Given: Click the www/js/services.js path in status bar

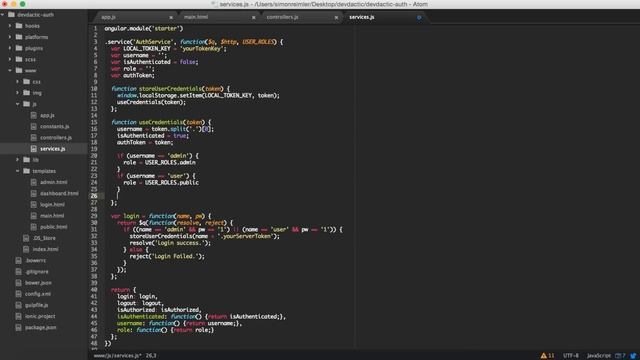Looking at the screenshot, I should (x=118, y=356).
